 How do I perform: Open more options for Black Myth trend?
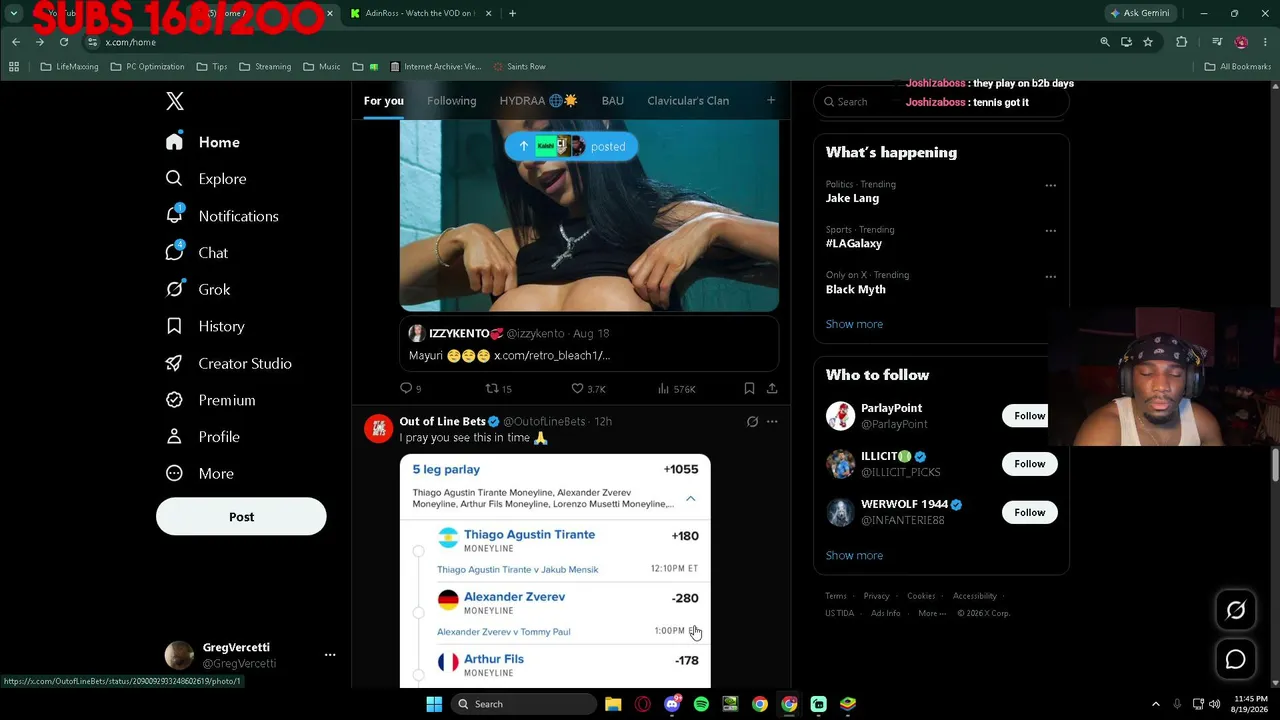pos(1050,276)
